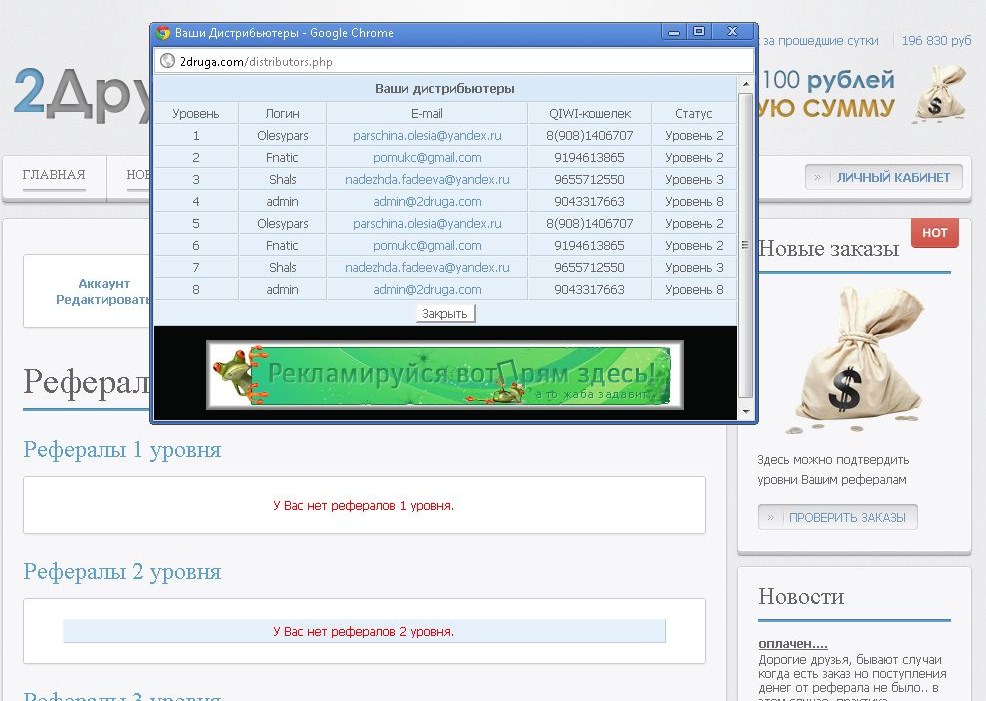Click the 100 рублей banner text
The height and width of the screenshot is (701, 986).
[828, 80]
